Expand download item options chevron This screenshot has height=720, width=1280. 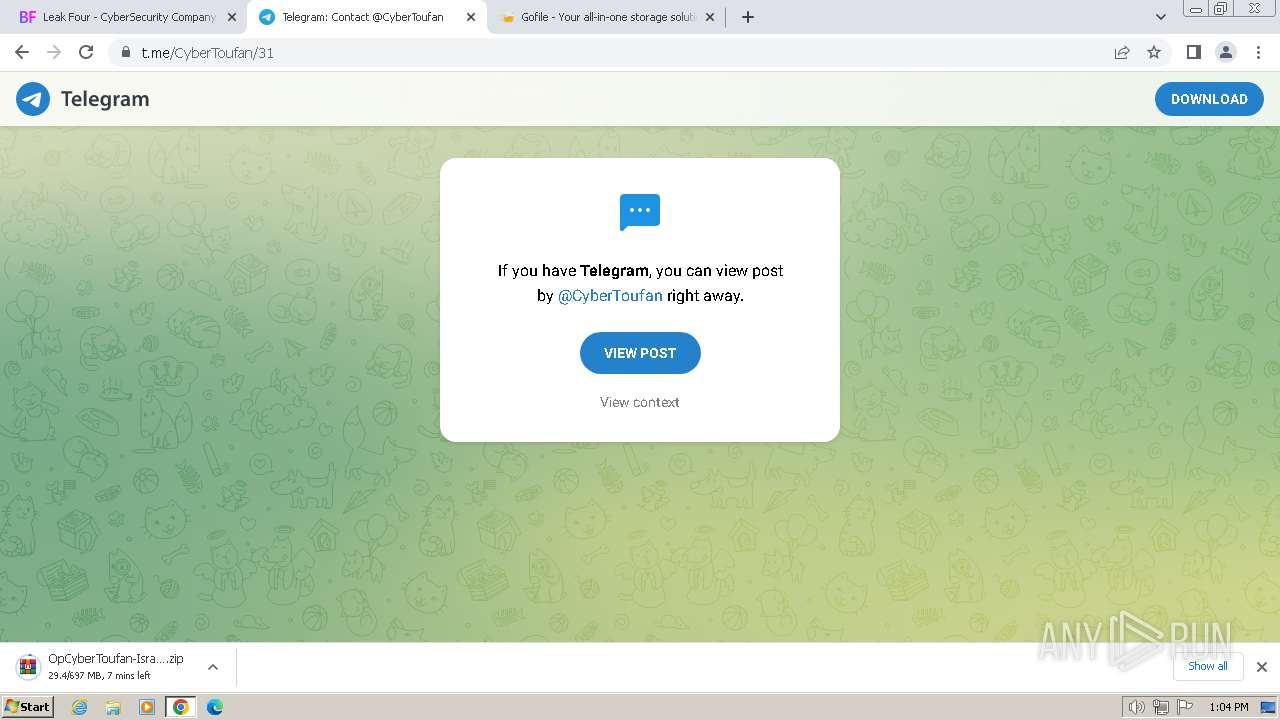tap(213, 667)
